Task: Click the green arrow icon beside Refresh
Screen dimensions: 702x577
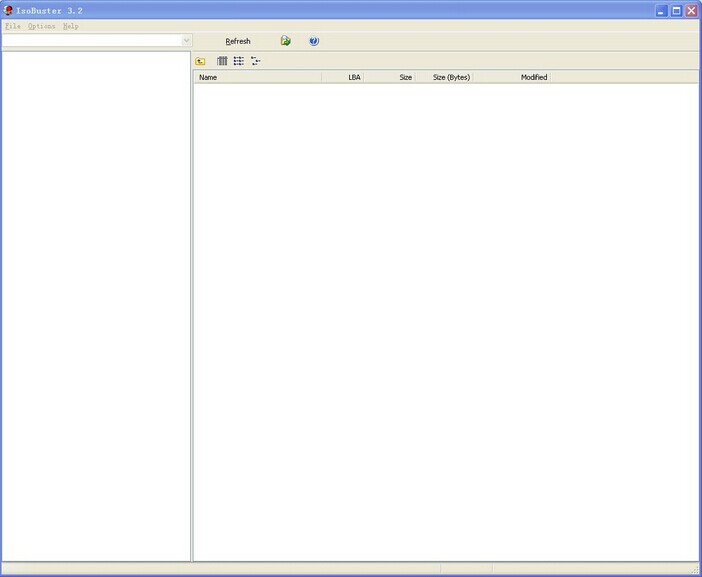Action: [x=286, y=41]
